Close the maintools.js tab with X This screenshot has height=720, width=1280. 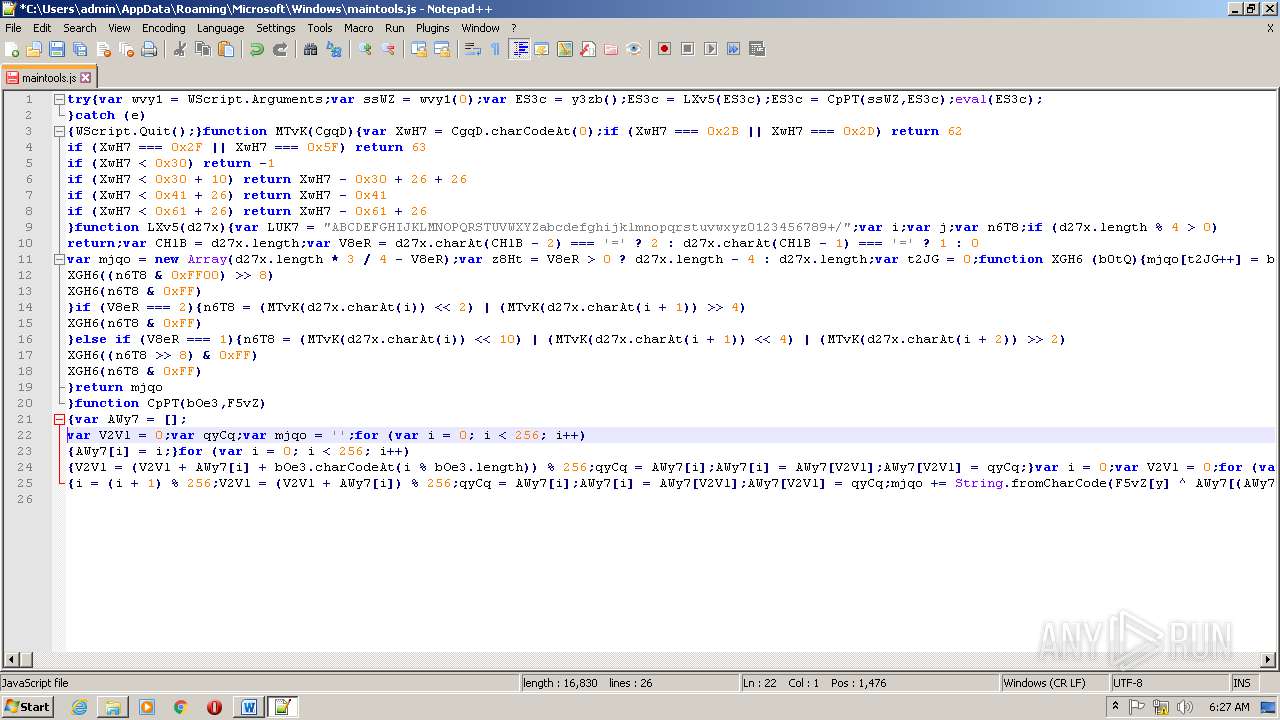tap(86, 77)
